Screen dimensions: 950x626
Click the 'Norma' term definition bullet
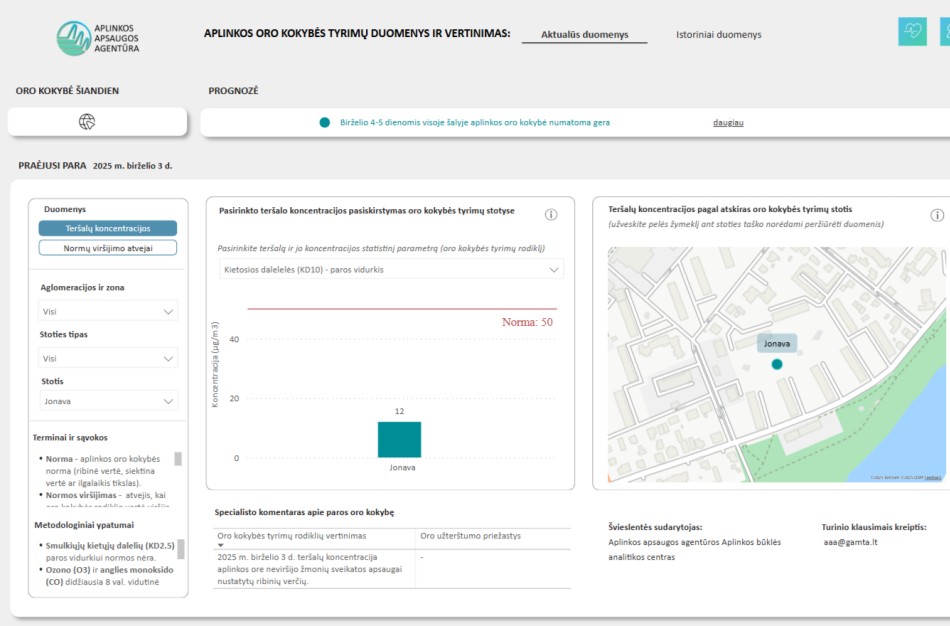[x=103, y=471]
